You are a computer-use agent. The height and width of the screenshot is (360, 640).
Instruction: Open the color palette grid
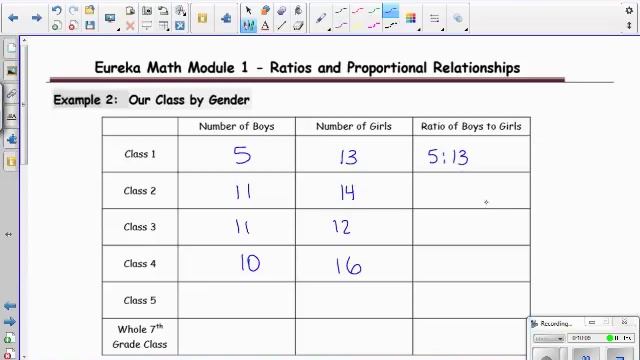(x=411, y=18)
